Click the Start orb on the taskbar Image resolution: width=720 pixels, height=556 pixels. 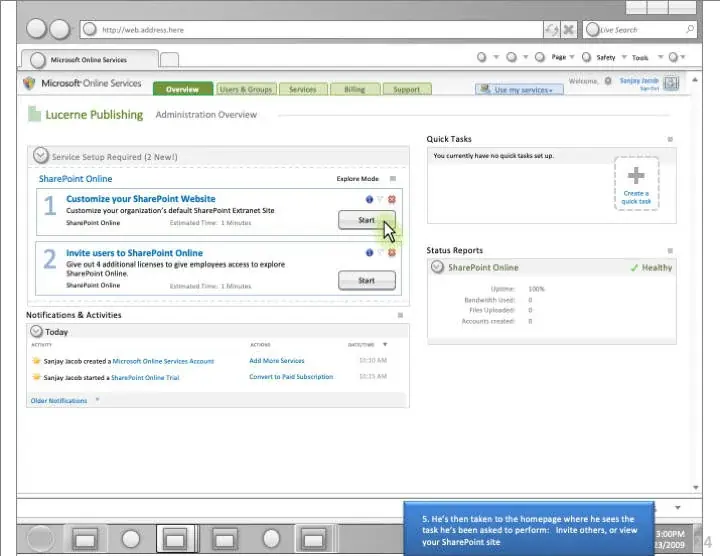(40, 538)
